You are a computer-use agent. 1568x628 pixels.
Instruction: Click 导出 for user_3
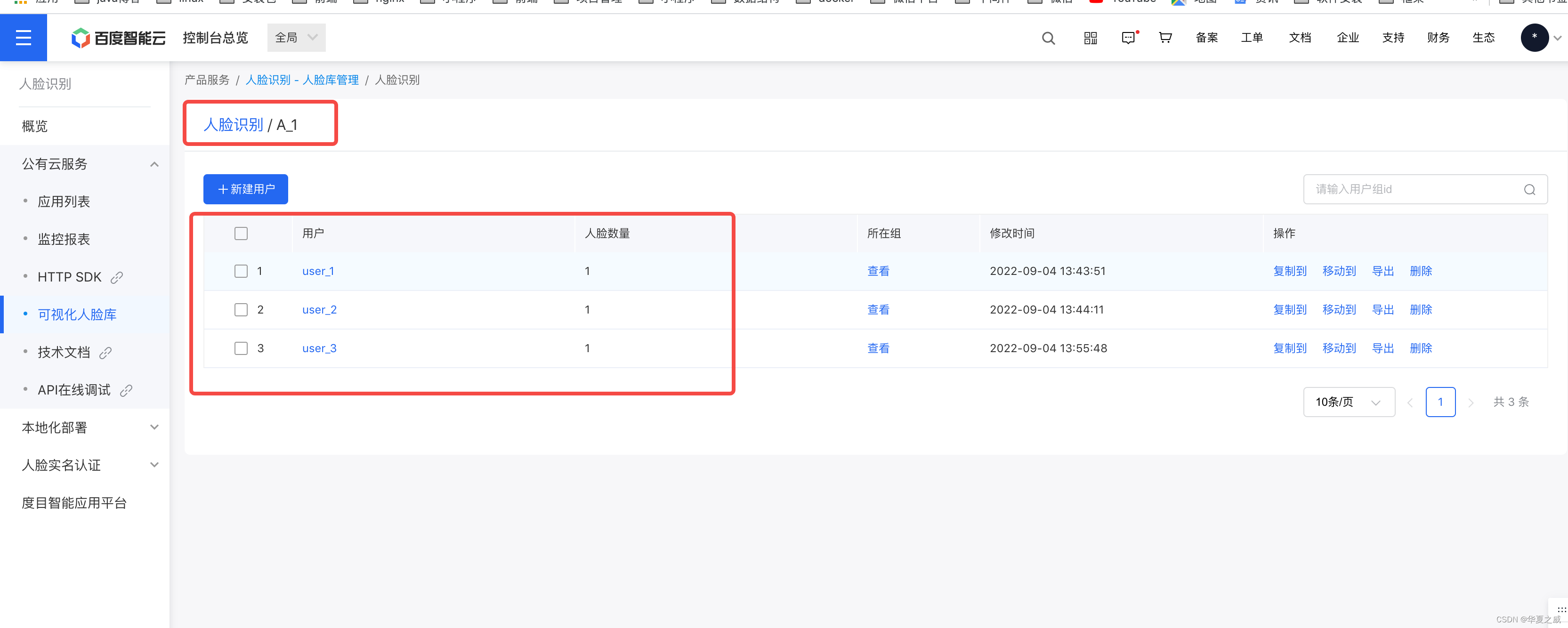1383,348
